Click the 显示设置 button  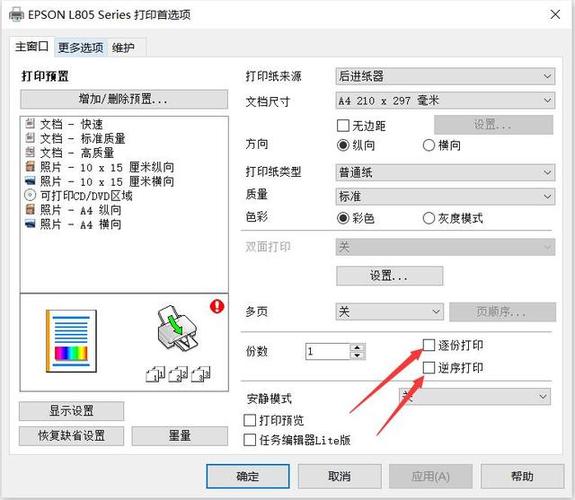72,411
